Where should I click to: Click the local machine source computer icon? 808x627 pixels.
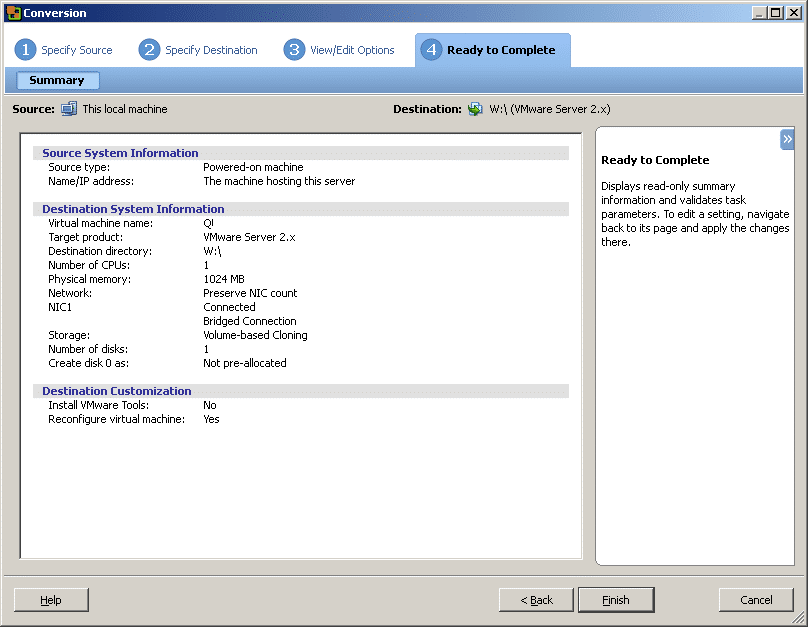(69, 109)
